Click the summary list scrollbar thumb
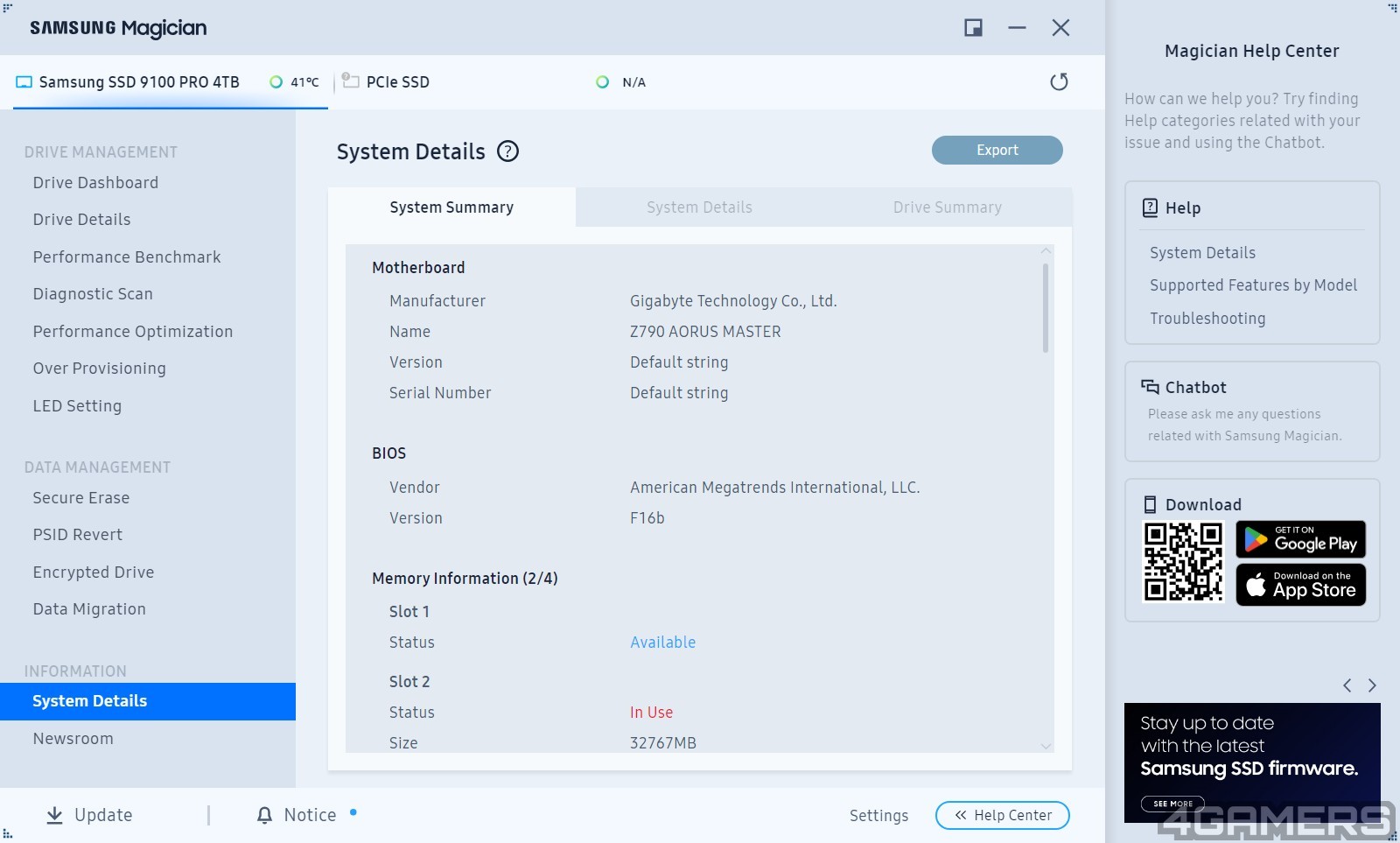Viewport: 1400px width, 843px height. [1046, 308]
